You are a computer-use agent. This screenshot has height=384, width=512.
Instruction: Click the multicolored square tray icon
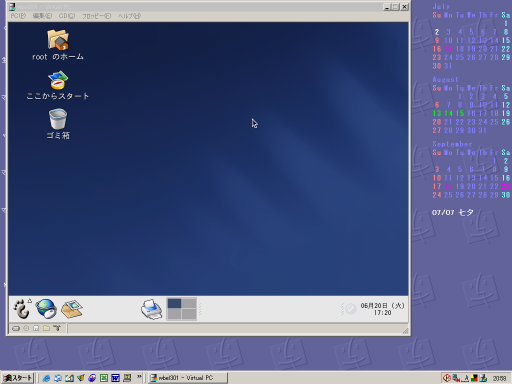(x=474, y=378)
